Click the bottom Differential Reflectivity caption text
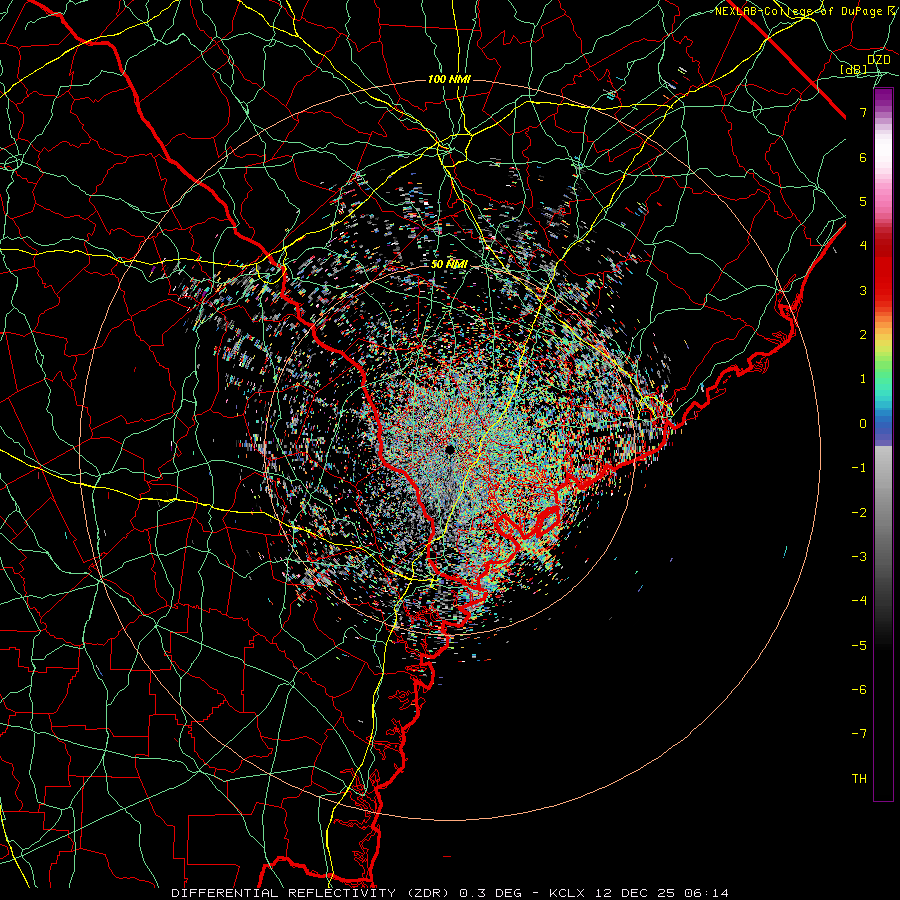Screen dimensions: 900x900 point(450,893)
